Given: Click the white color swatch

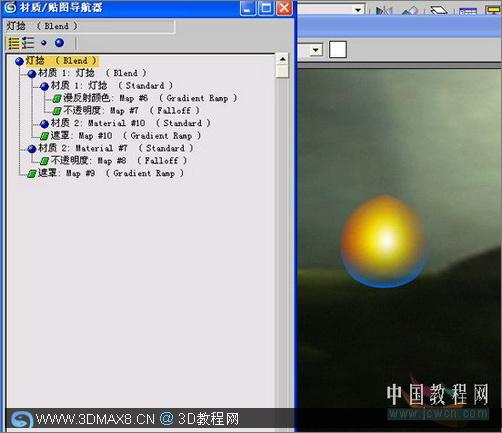Looking at the screenshot, I should tap(338, 50).
